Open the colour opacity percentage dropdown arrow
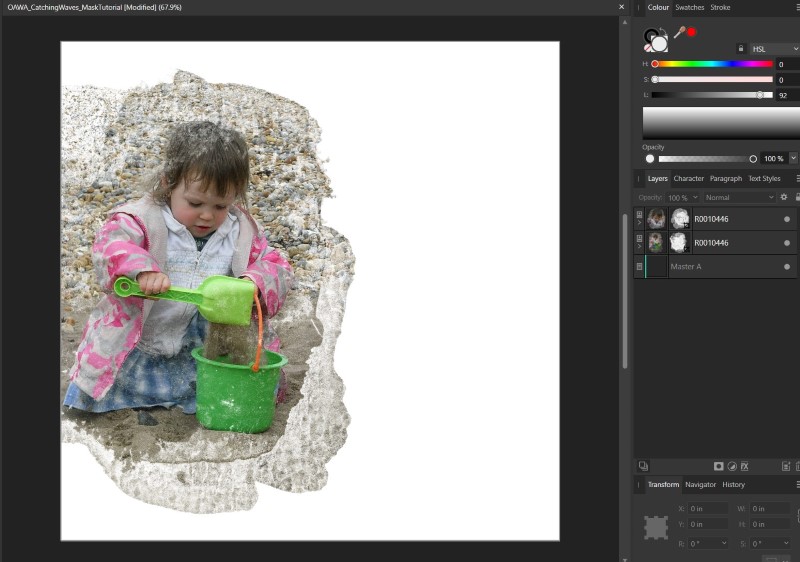This screenshot has height=562, width=800. coord(793,159)
